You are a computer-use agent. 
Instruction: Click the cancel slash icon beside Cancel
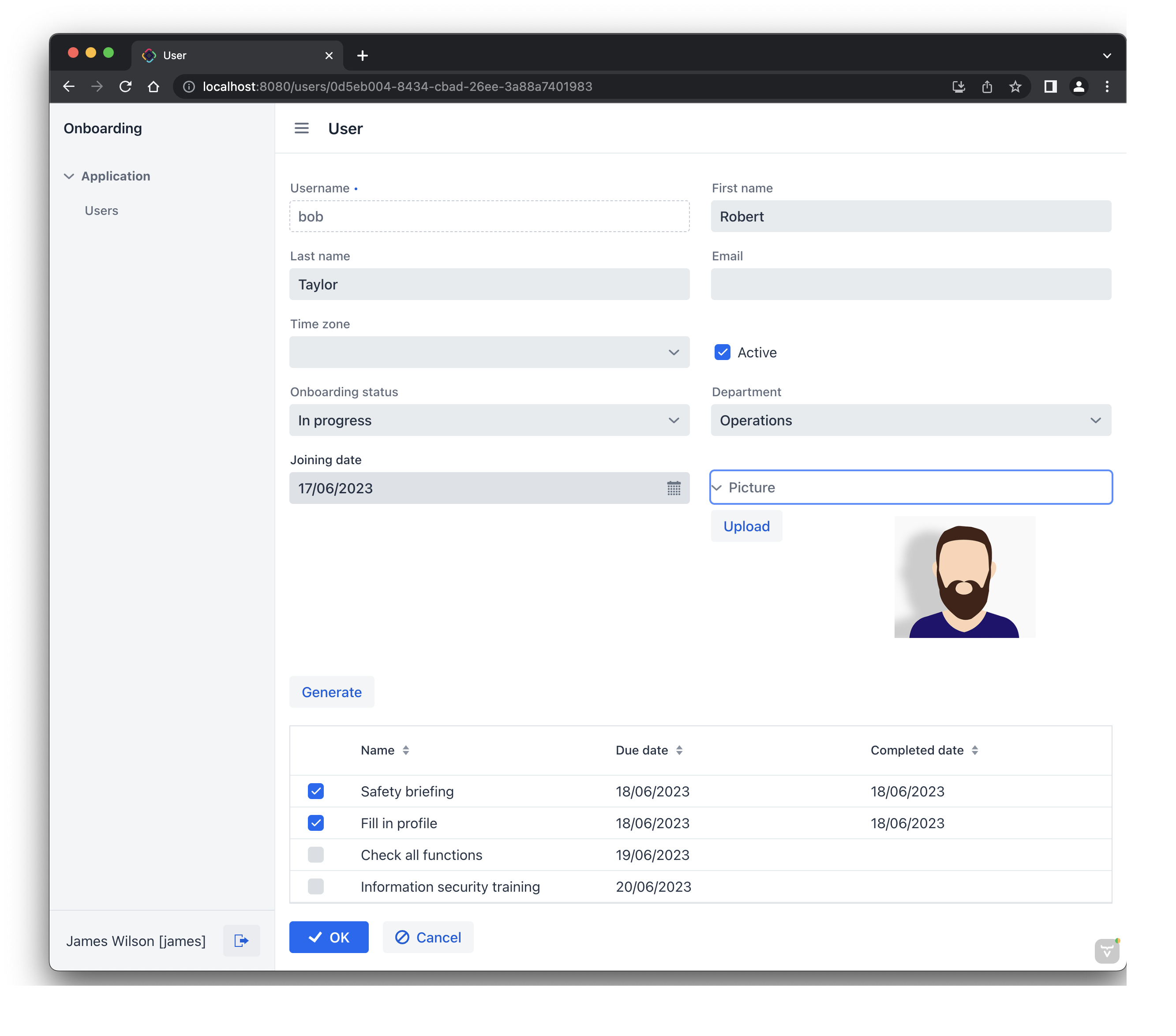click(x=403, y=937)
